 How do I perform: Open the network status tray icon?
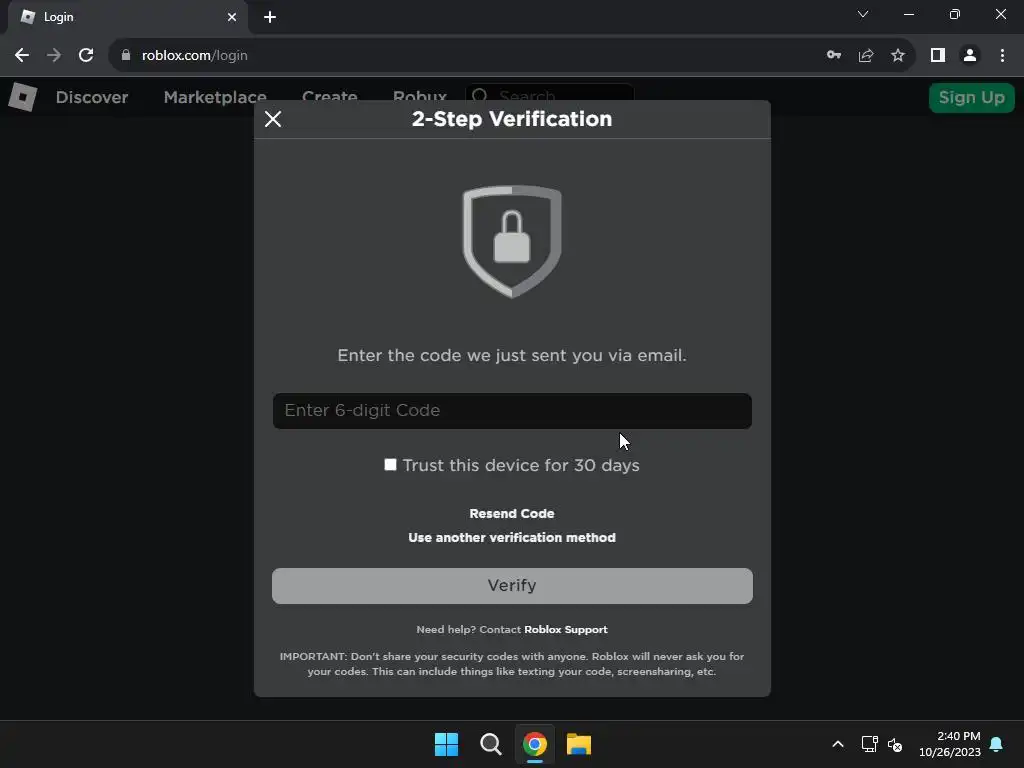pos(869,744)
